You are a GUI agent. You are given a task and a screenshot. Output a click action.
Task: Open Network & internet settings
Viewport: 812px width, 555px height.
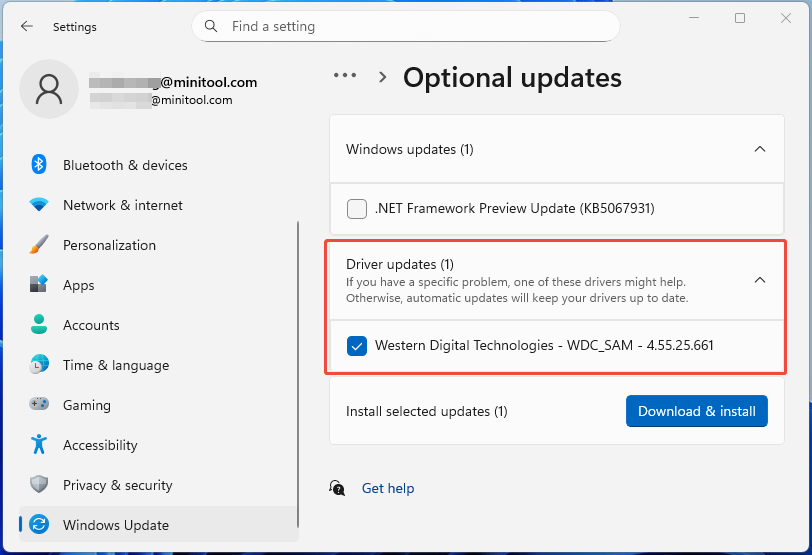(158, 205)
